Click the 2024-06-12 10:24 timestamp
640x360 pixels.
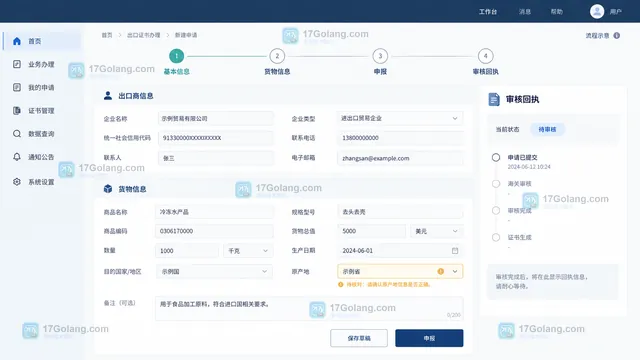point(529,167)
